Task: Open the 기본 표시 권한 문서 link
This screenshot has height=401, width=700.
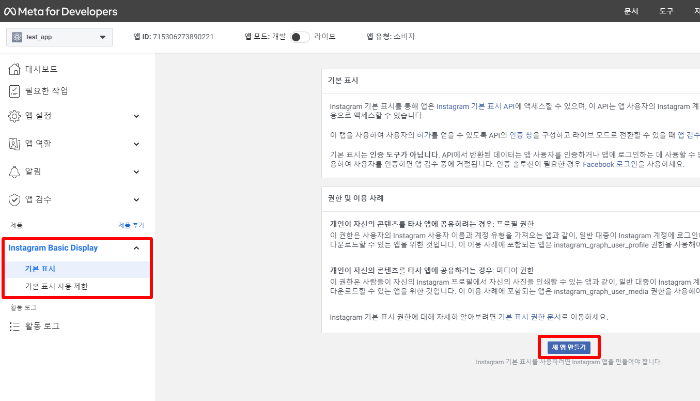Action: [529, 317]
